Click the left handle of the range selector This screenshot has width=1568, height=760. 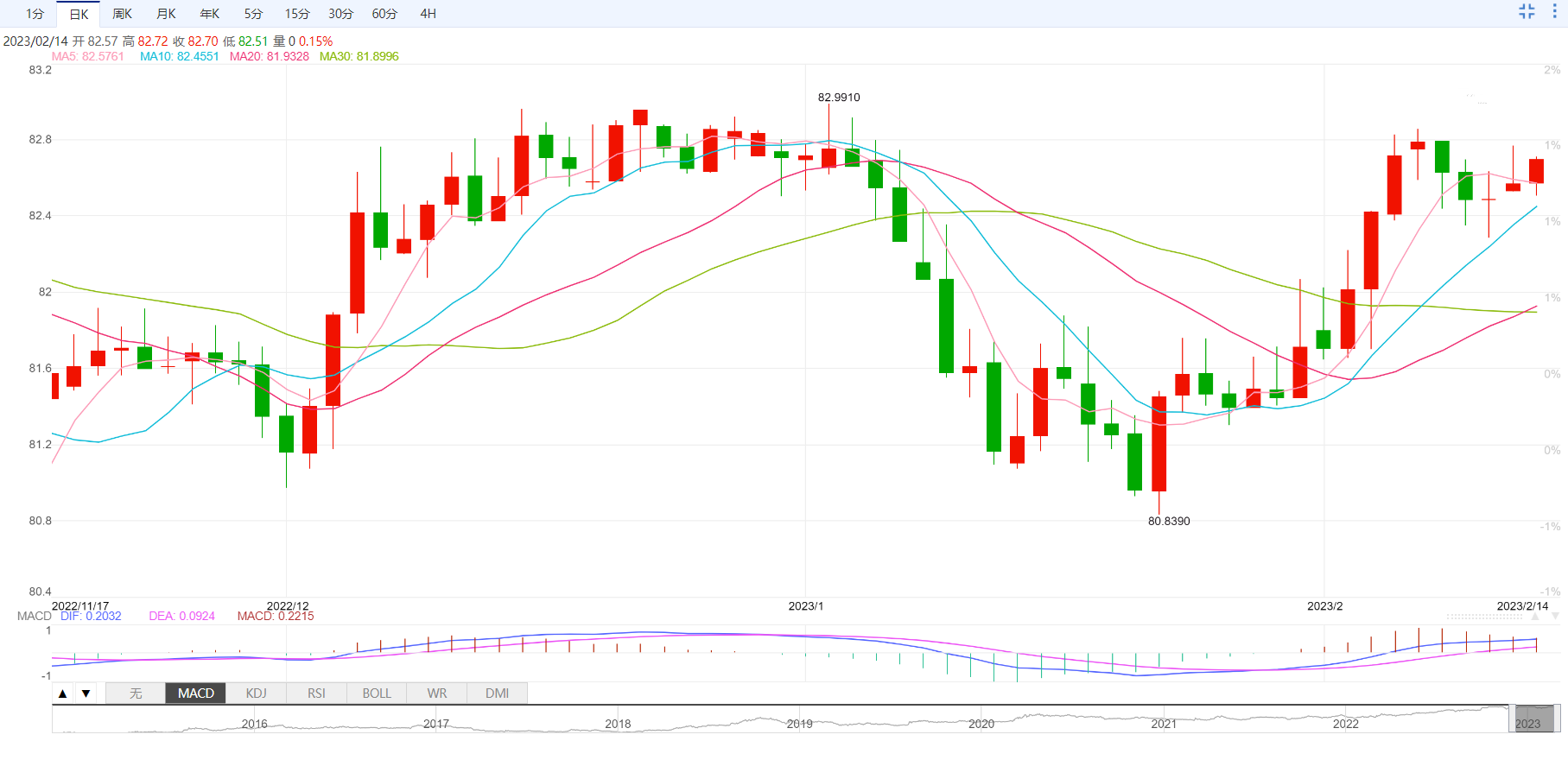click(x=1511, y=719)
